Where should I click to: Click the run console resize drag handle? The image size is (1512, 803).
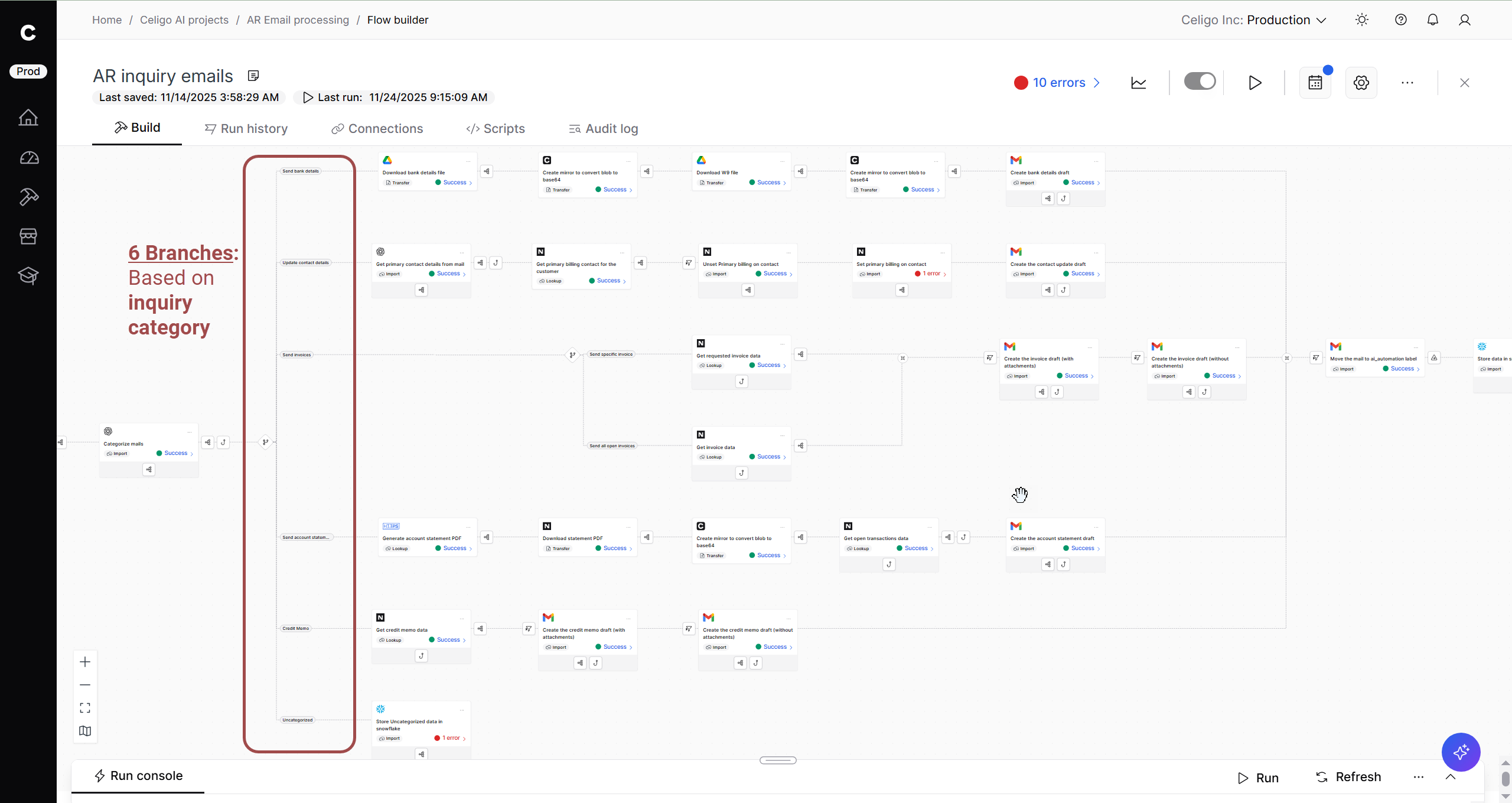point(778,760)
